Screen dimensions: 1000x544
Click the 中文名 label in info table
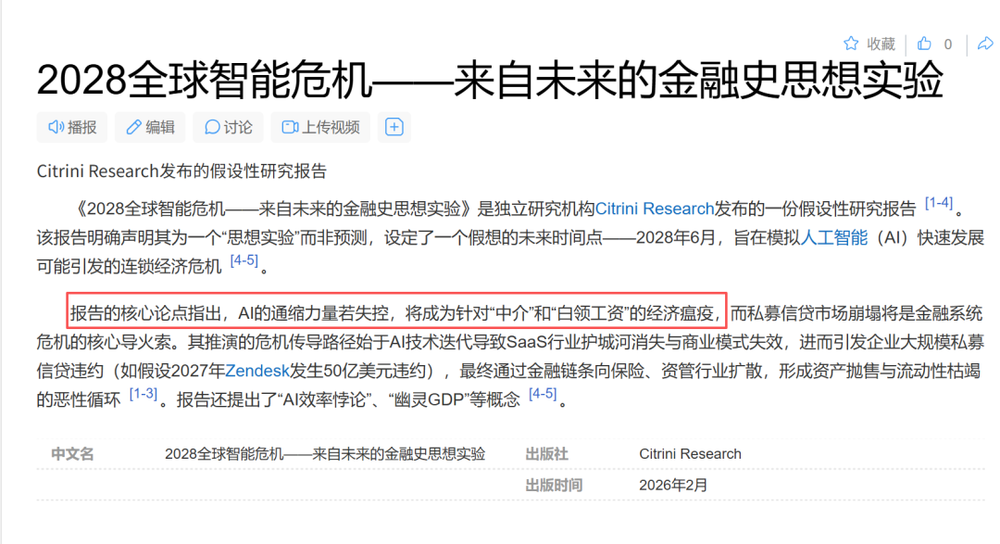click(72, 454)
